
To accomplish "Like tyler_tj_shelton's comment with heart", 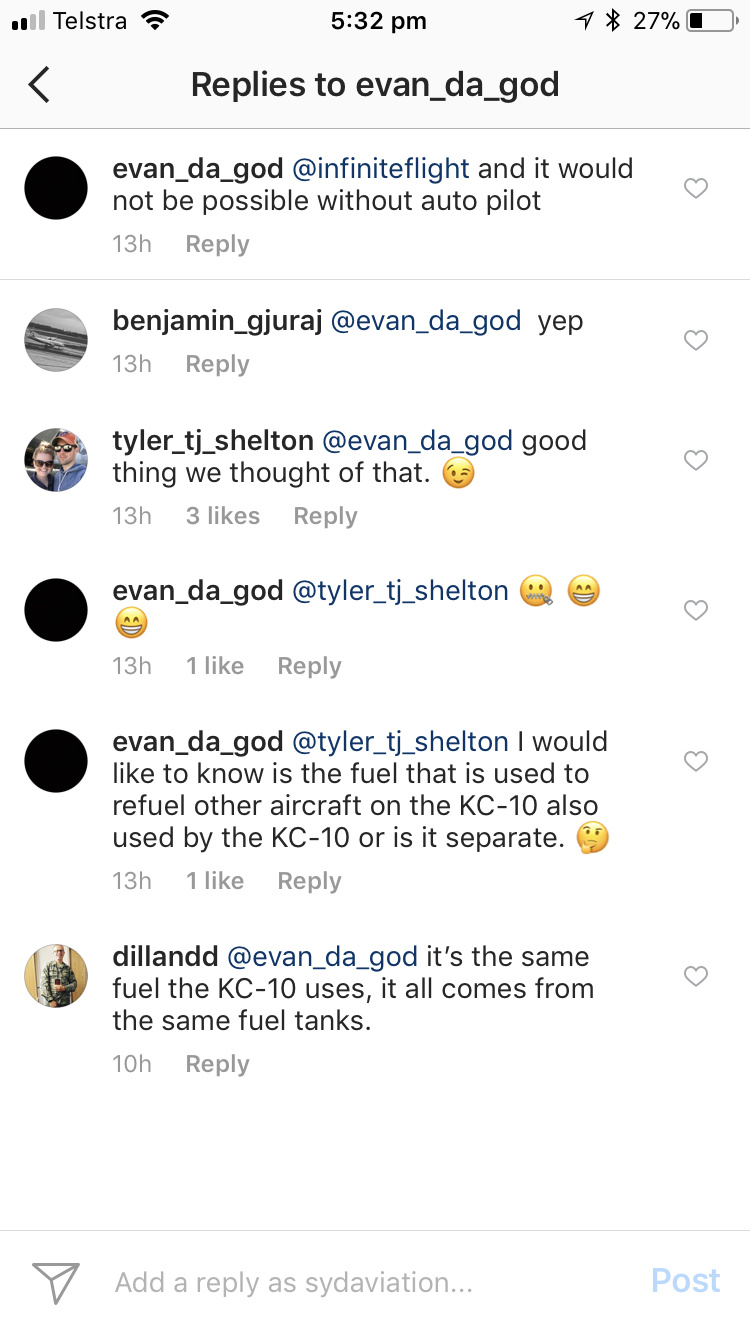I will point(696,460).
